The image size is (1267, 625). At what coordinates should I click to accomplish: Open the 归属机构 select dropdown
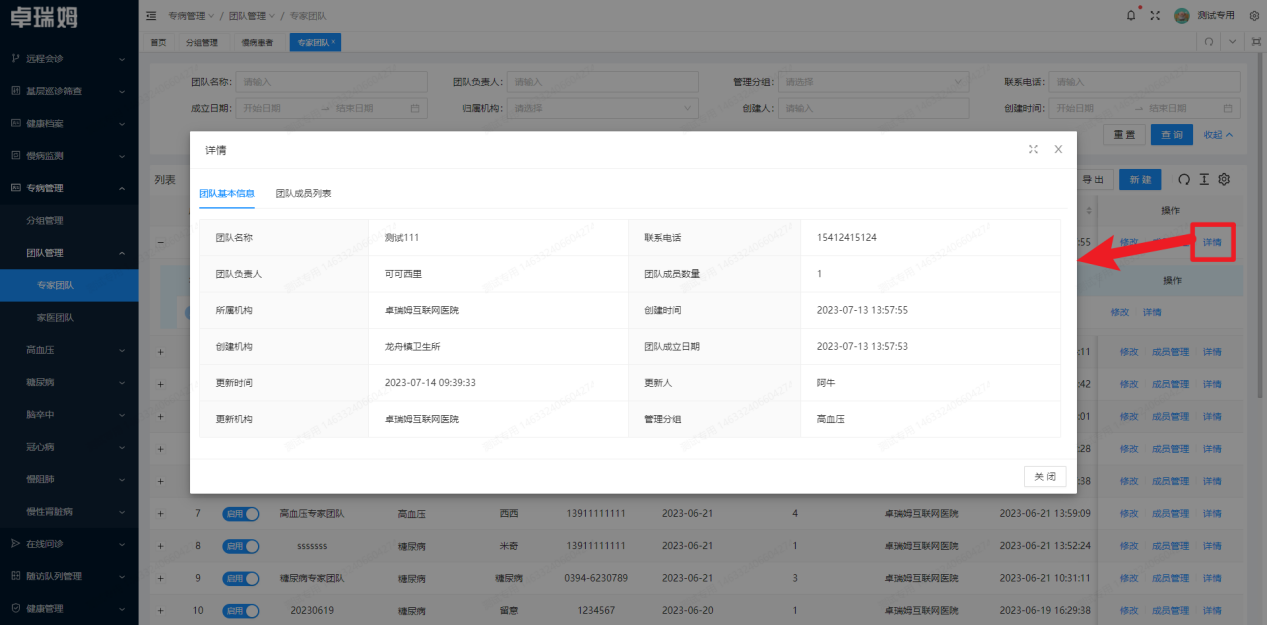click(x=603, y=108)
